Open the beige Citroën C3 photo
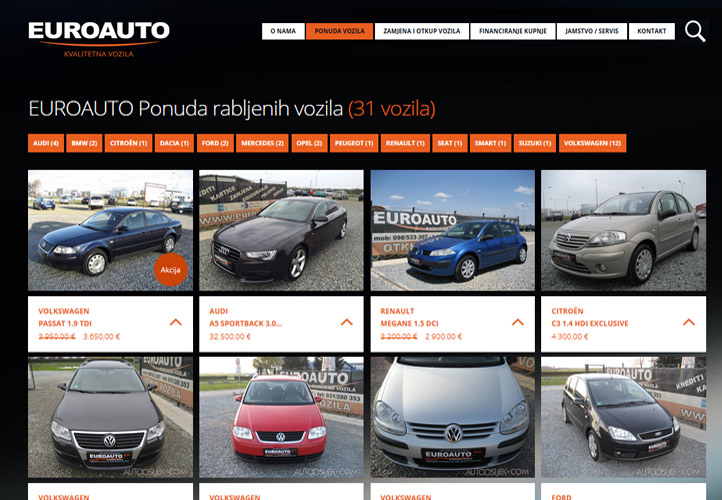The height and width of the screenshot is (500, 722). tap(623, 230)
